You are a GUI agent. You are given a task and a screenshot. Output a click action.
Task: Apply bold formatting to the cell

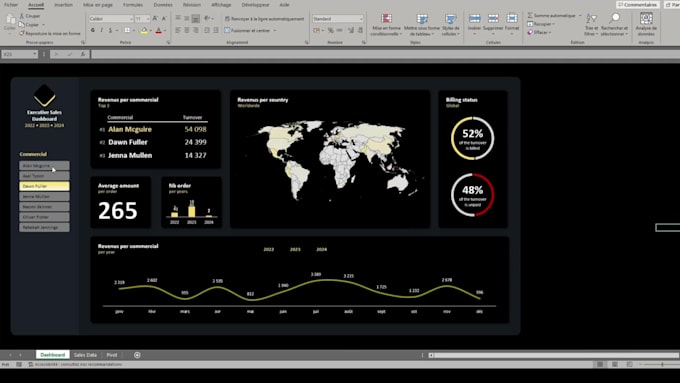tap(93, 30)
